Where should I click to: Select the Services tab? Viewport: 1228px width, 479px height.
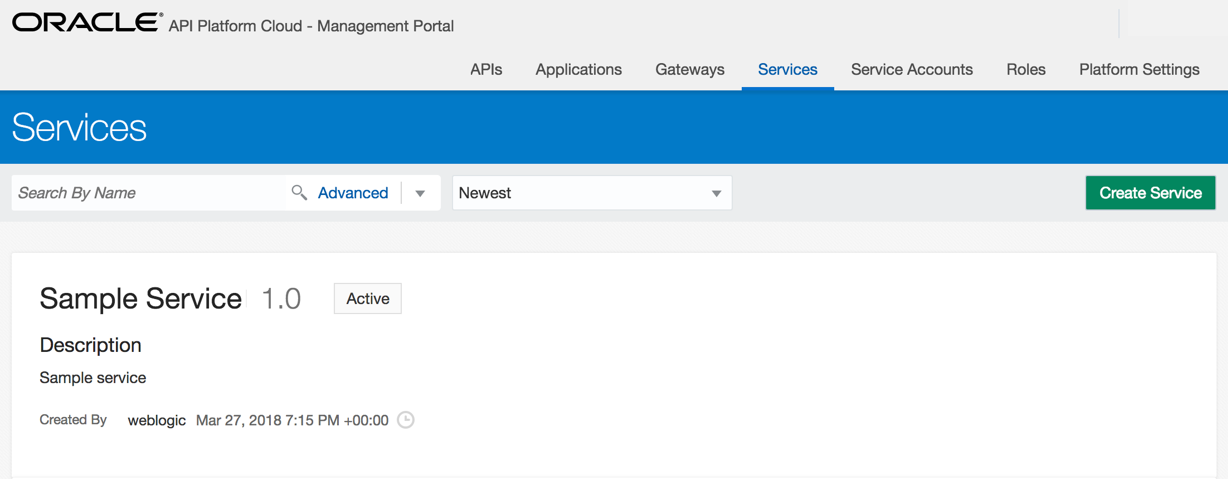point(788,69)
